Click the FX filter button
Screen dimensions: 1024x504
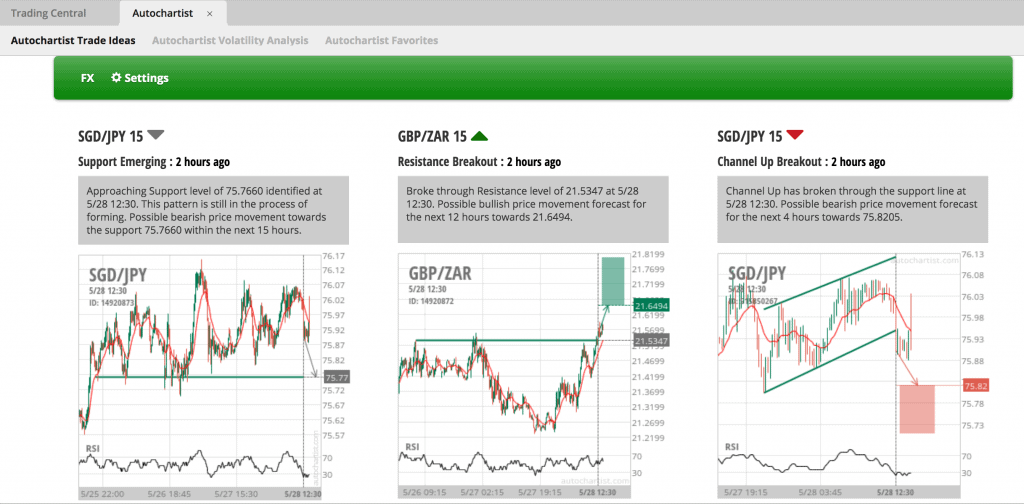coord(88,78)
